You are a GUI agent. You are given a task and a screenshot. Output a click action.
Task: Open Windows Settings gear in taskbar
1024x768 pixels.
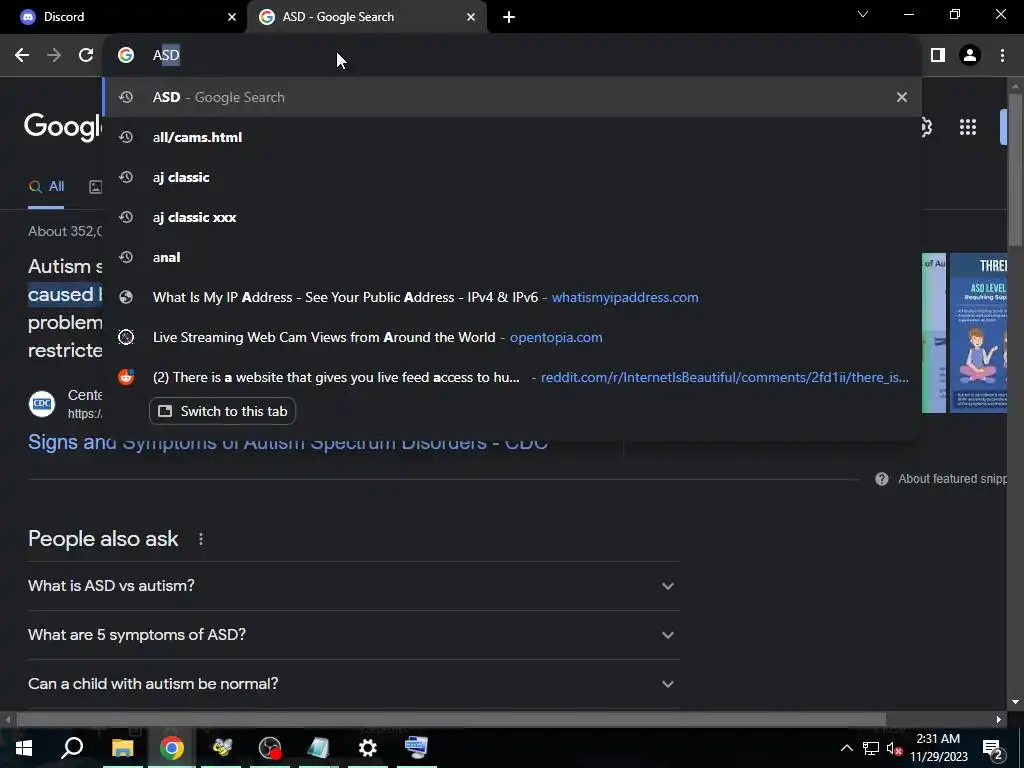(368, 748)
